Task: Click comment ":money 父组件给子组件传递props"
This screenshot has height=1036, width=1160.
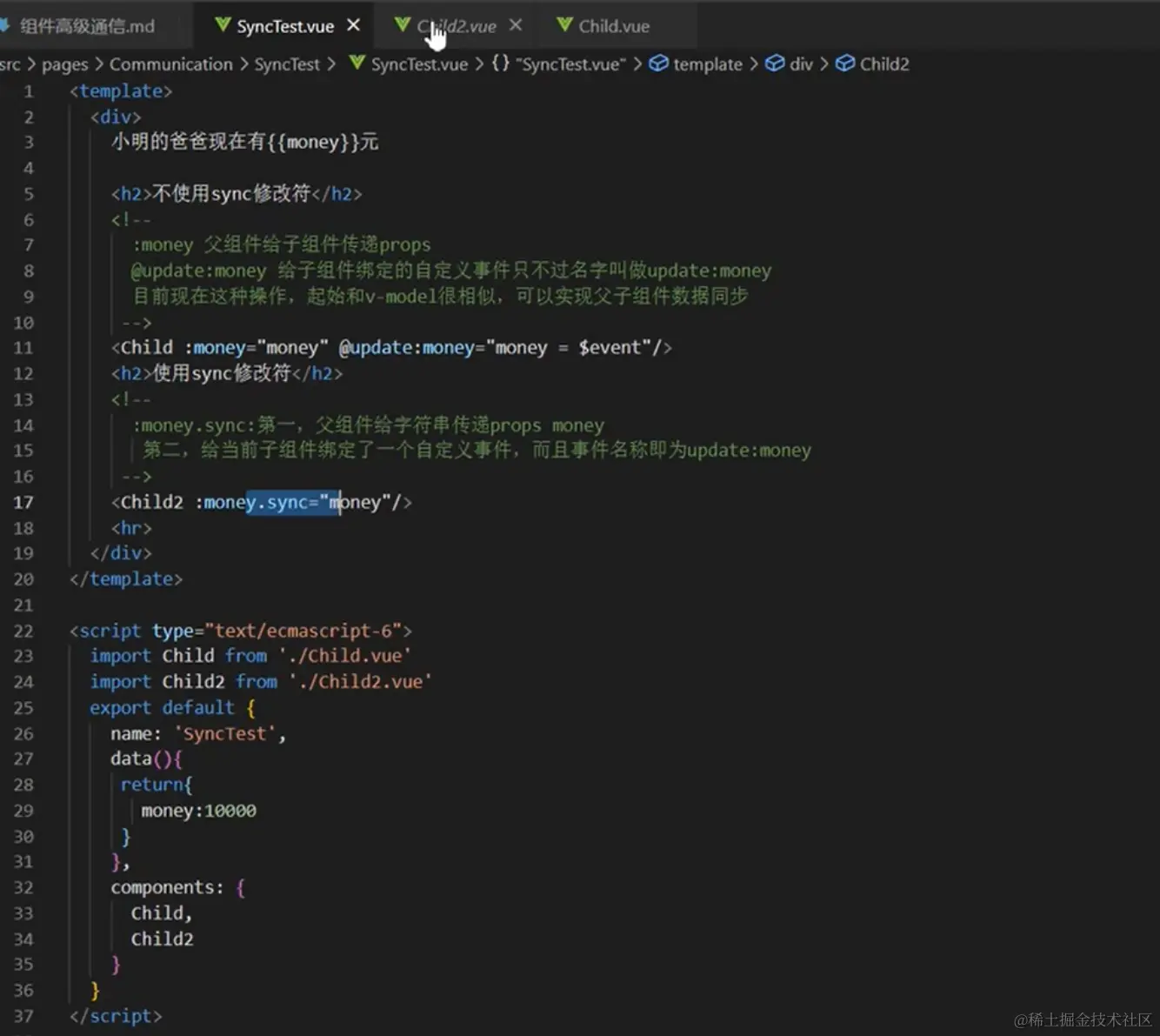Action: 282,244
